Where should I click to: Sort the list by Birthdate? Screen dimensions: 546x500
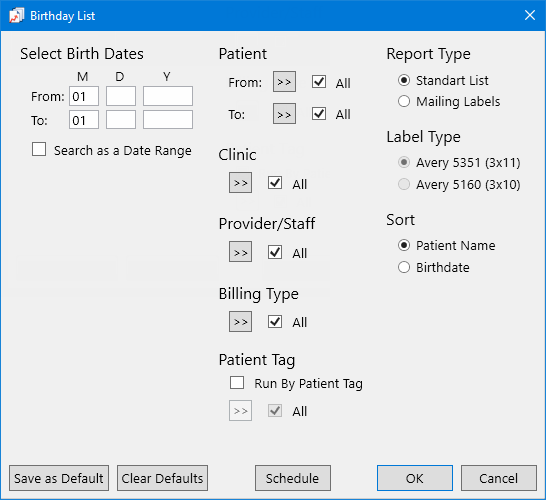pos(404,267)
